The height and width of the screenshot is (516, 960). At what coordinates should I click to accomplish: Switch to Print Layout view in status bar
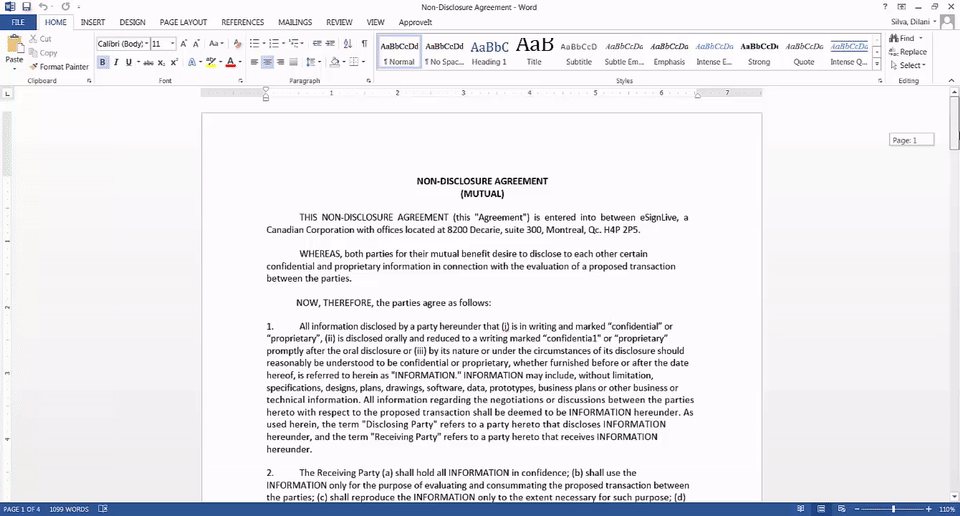[x=821, y=509]
